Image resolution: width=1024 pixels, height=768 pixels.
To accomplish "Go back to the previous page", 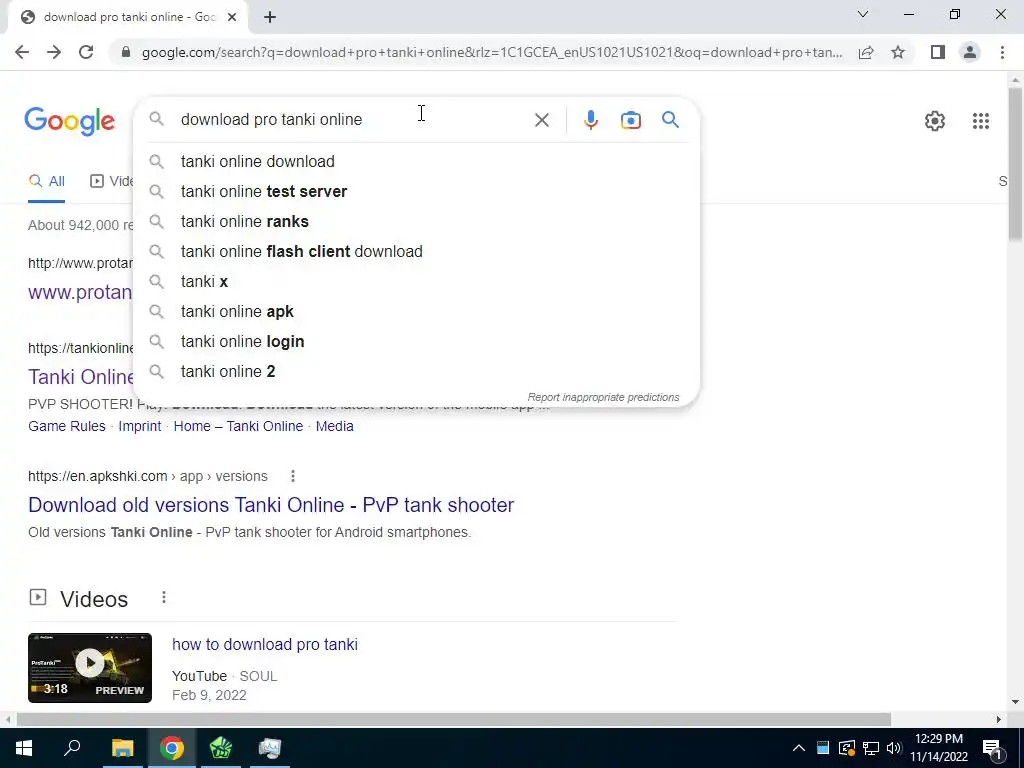I will [x=22, y=52].
